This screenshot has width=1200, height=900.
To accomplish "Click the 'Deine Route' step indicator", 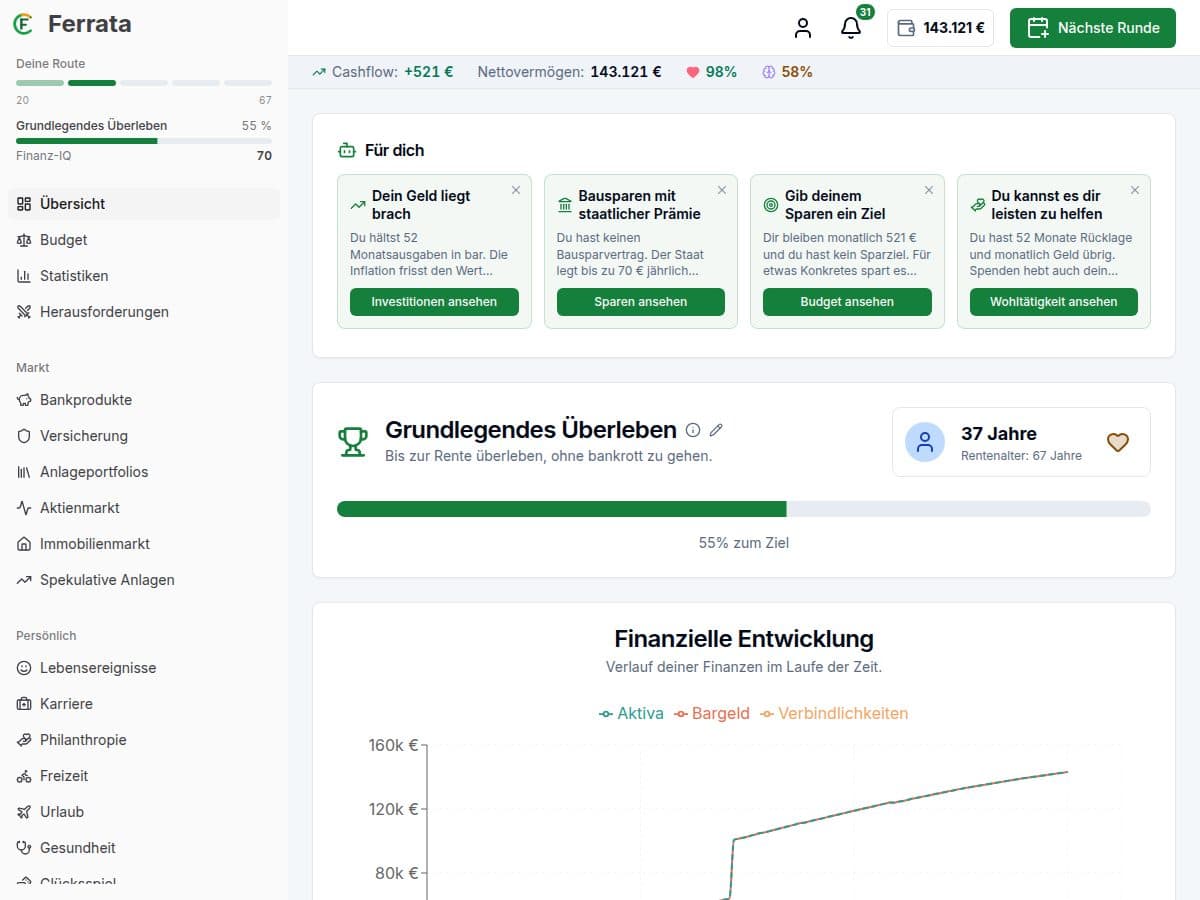I will (144, 83).
